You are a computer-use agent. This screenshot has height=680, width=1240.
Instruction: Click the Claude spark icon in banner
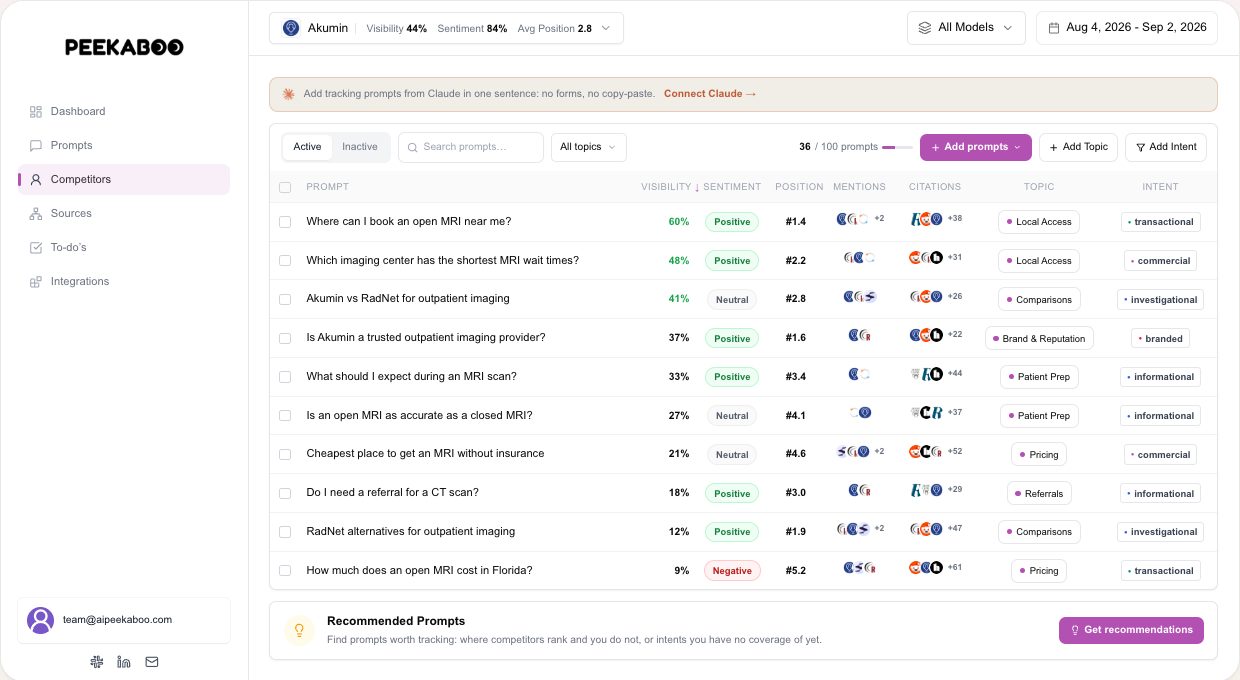pos(288,94)
